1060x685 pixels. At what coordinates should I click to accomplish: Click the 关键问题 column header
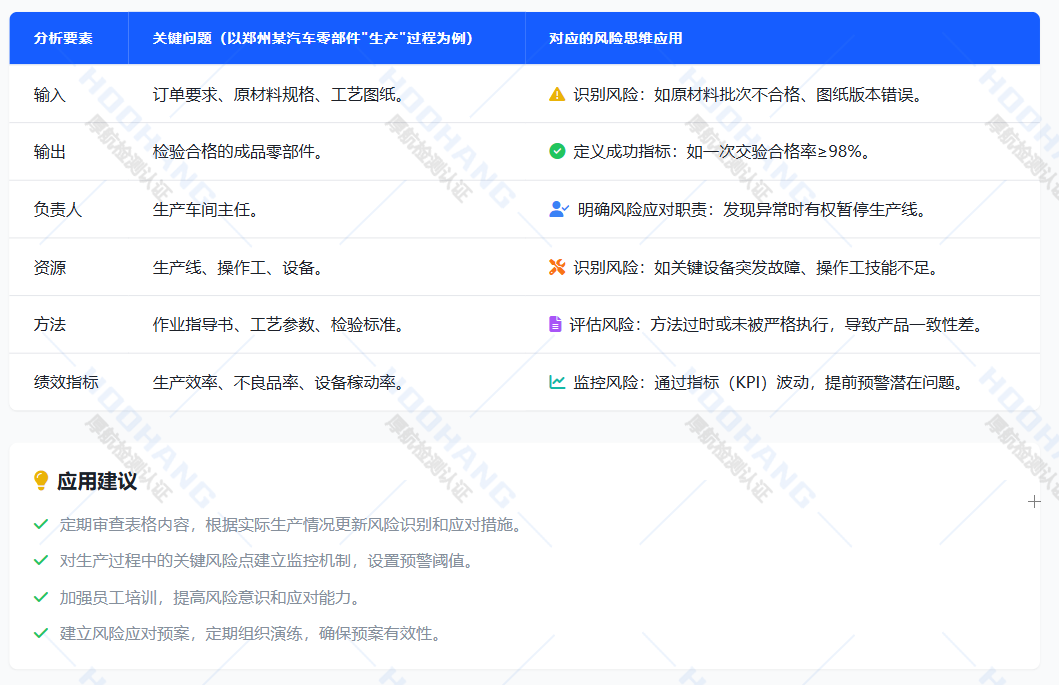(x=313, y=38)
